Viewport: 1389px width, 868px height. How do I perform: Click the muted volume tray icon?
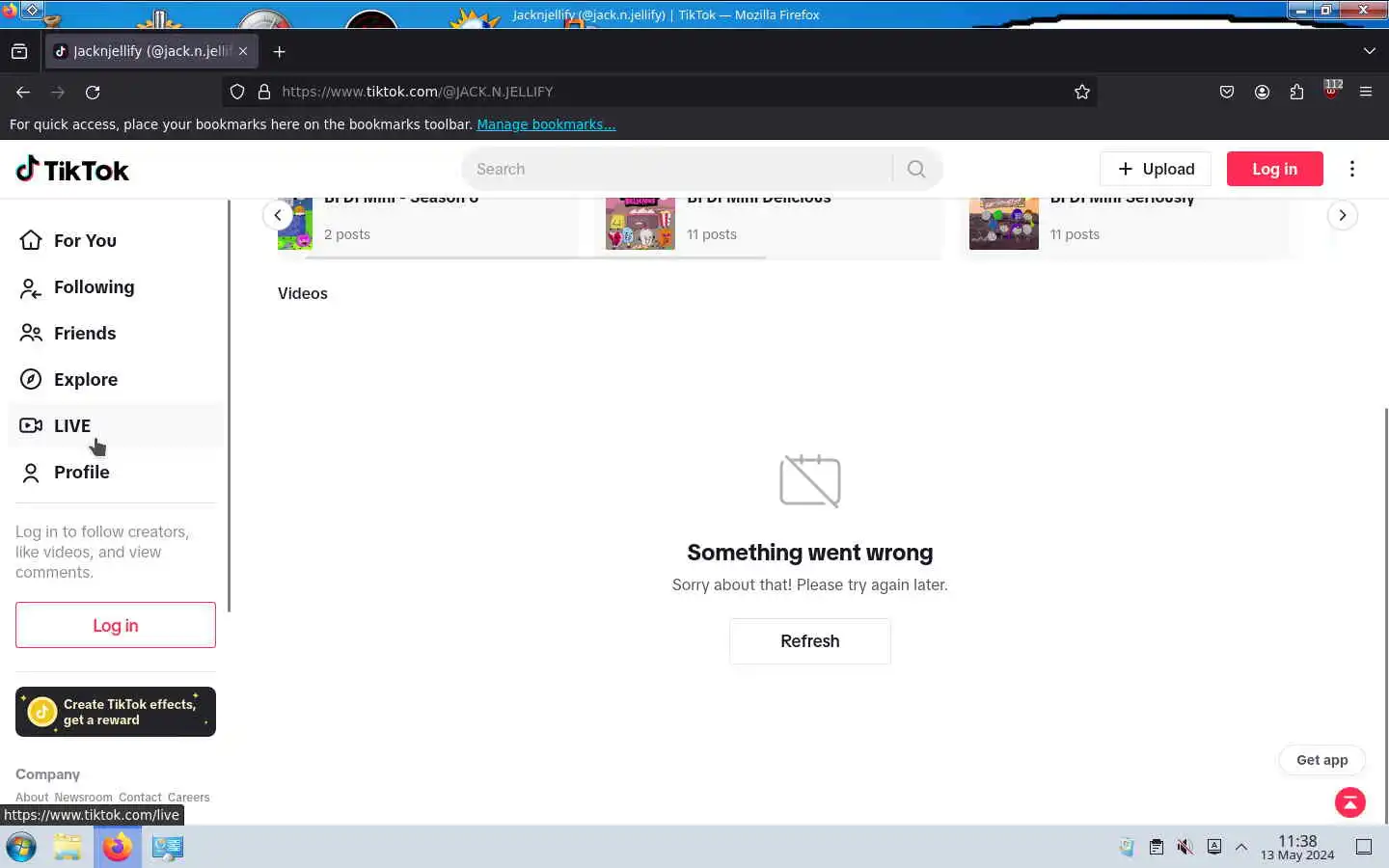(x=1185, y=847)
